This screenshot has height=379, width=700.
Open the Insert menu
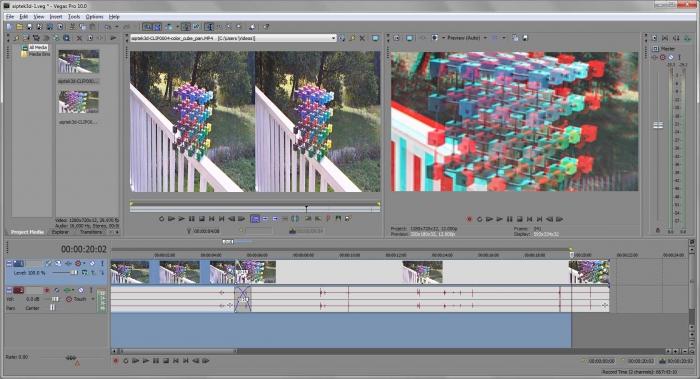point(56,17)
